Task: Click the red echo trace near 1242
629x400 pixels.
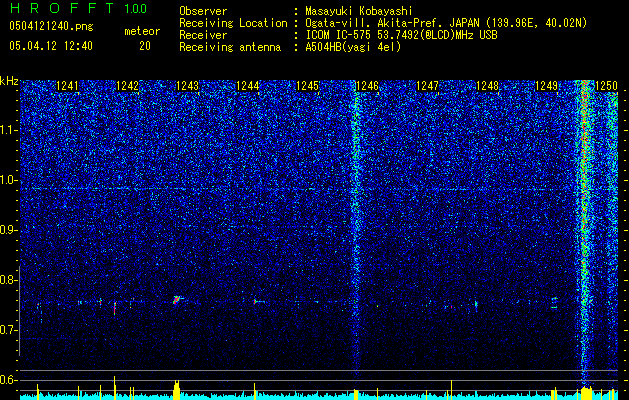Action: (114, 308)
